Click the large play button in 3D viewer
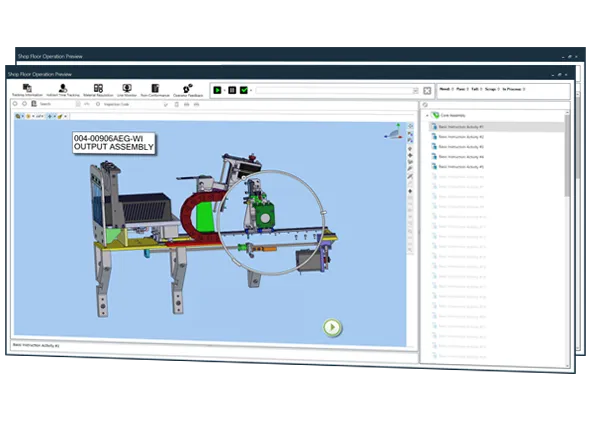The image size is (601, 428). tap(332, 327)
